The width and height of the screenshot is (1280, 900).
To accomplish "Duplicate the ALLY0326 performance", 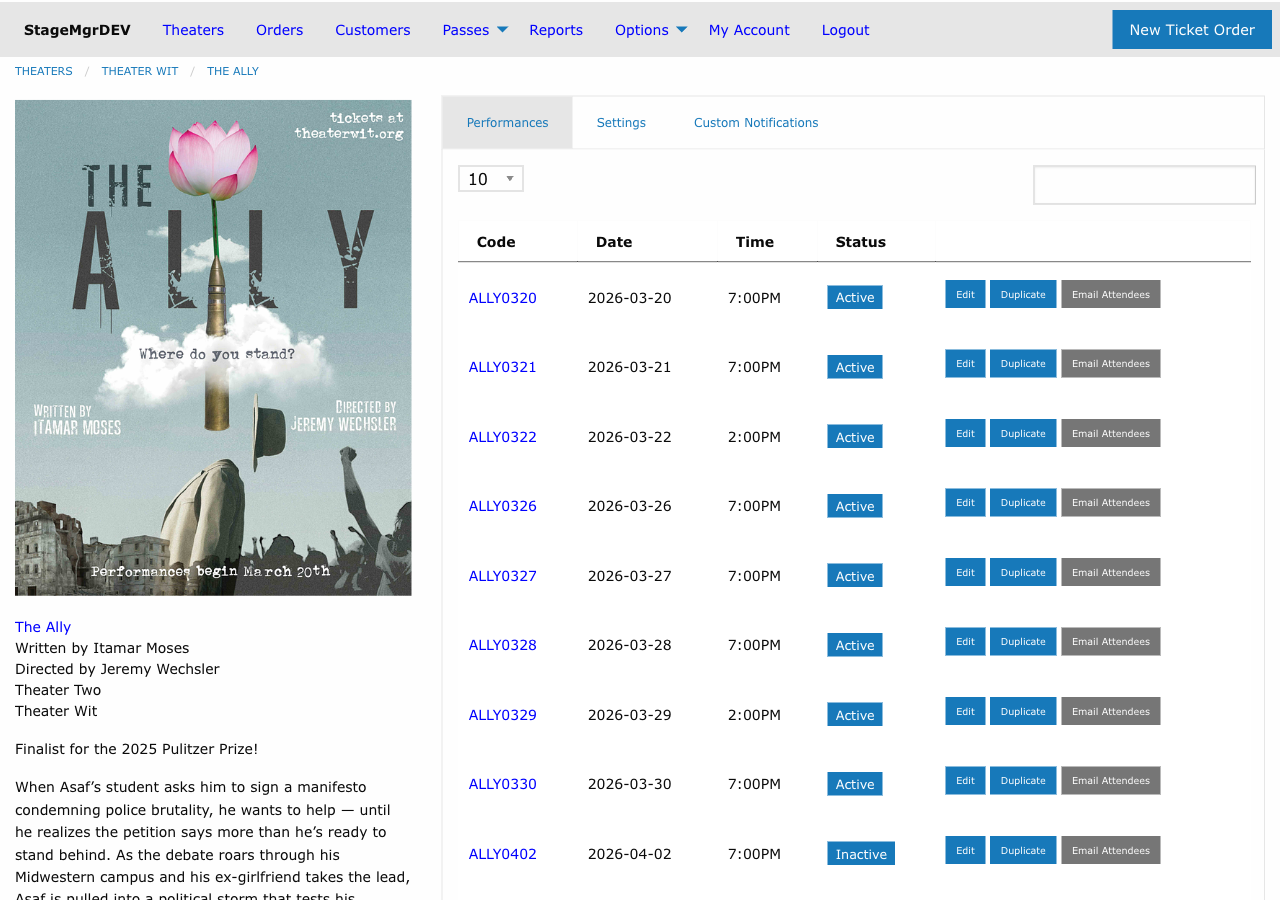I will click(x=1023, y=503).
